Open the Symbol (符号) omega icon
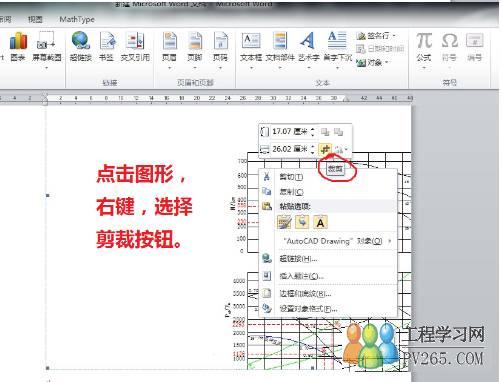 click(x=449, y=47)
